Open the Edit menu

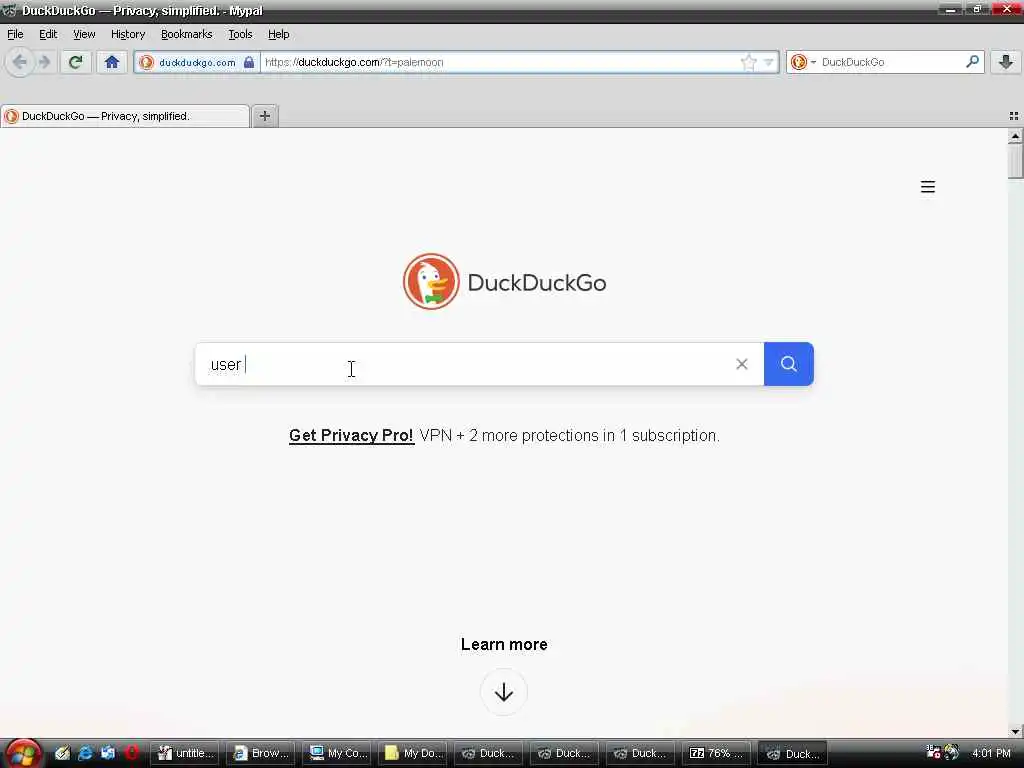[48, 34]
